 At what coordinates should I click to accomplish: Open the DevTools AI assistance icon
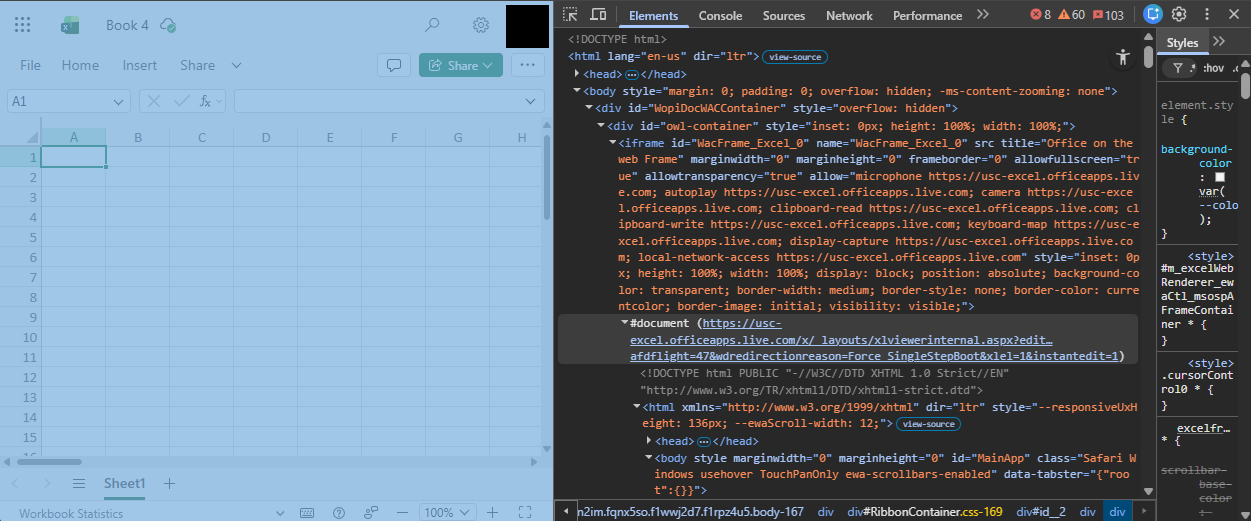click(1153, 15)
